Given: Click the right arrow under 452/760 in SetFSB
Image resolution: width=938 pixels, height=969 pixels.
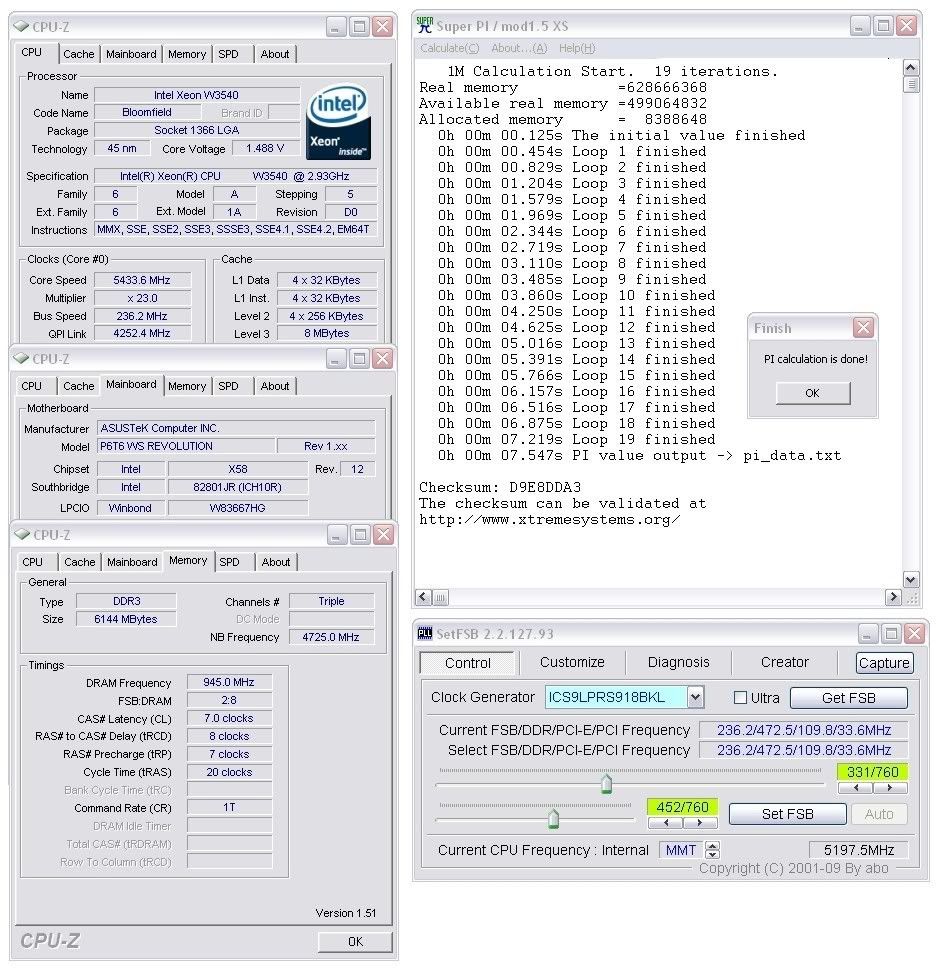Looking at the screenshot, I should [700, 823].
